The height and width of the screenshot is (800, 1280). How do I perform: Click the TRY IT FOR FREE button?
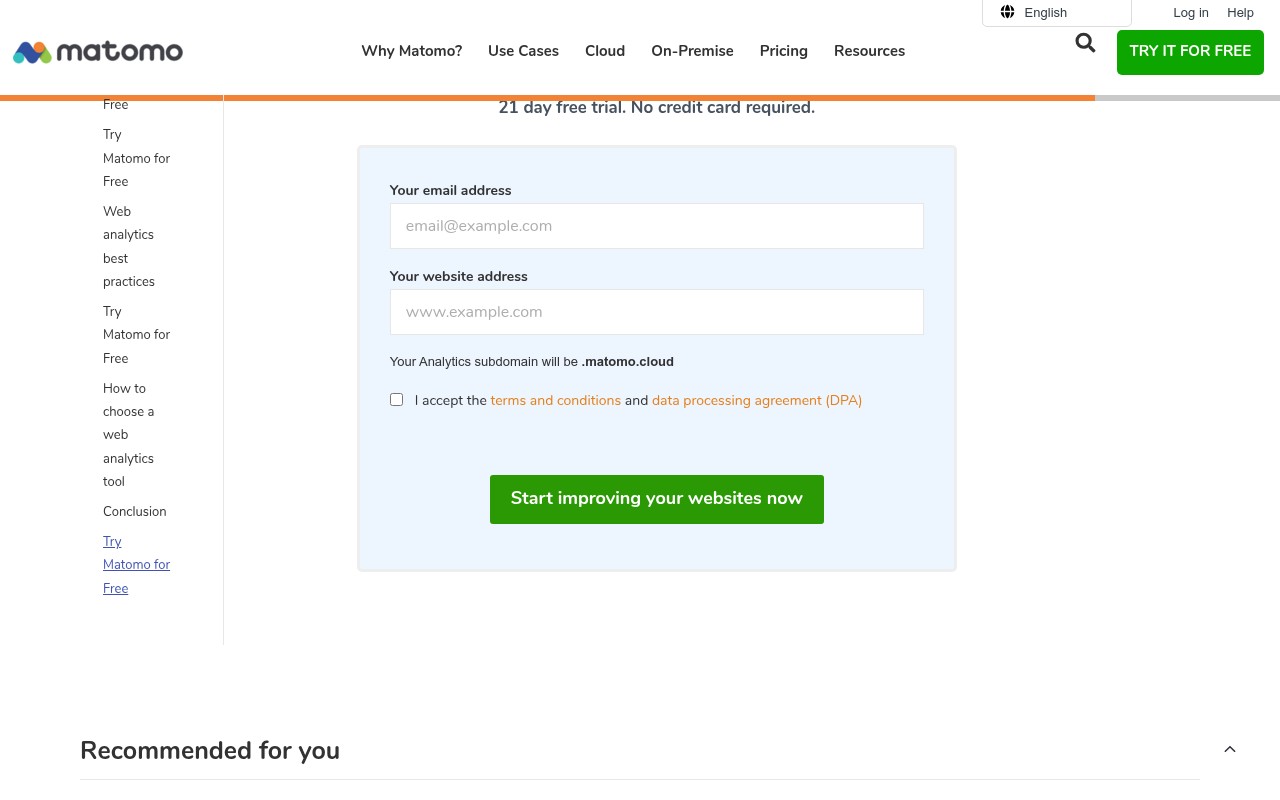1190,52
